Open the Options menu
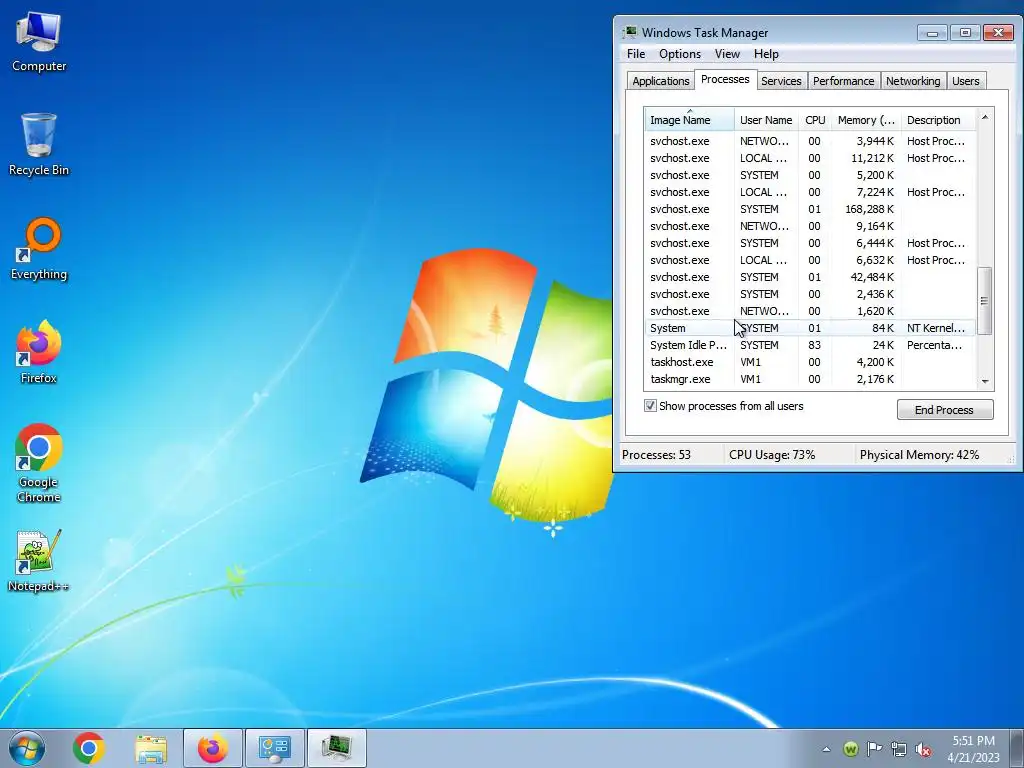Image resolution: width=1024 pixels, height=768 pixels. [680, 54]
